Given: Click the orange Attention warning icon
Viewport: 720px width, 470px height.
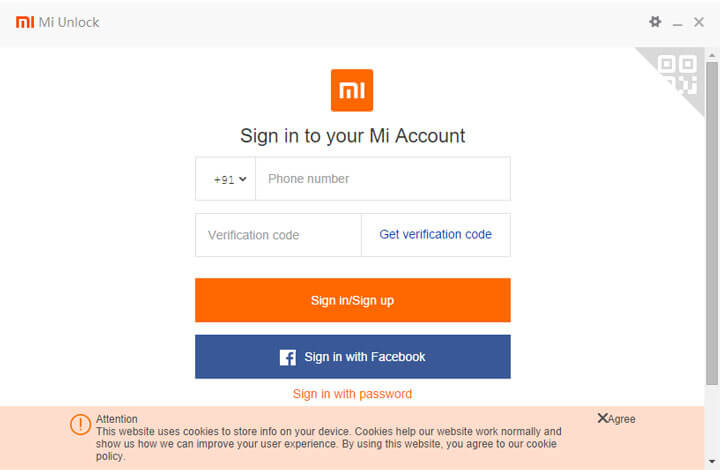Looking at the screenshot, I should click(x=80, y=424).
